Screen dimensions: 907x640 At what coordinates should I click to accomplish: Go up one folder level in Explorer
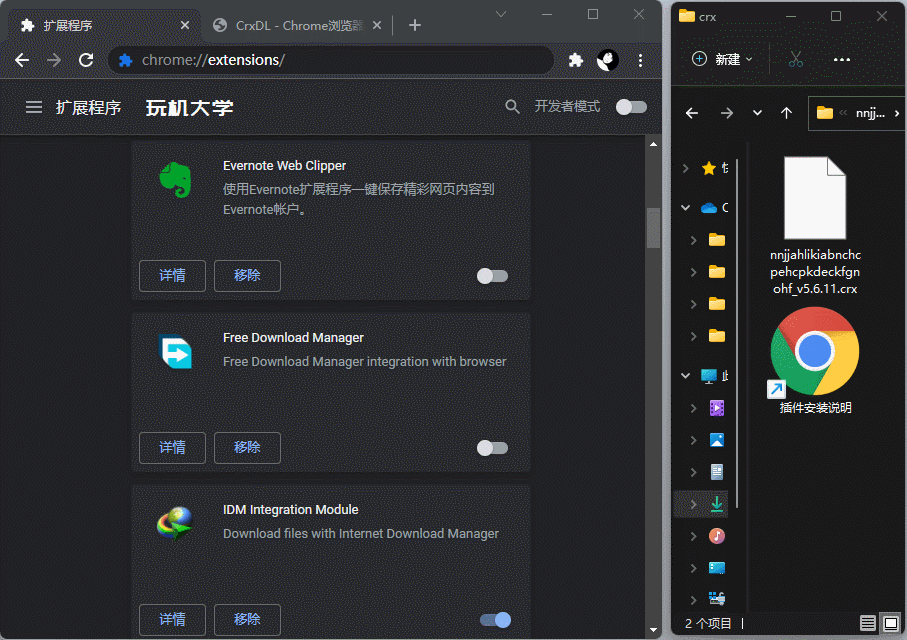pos(786,113)
